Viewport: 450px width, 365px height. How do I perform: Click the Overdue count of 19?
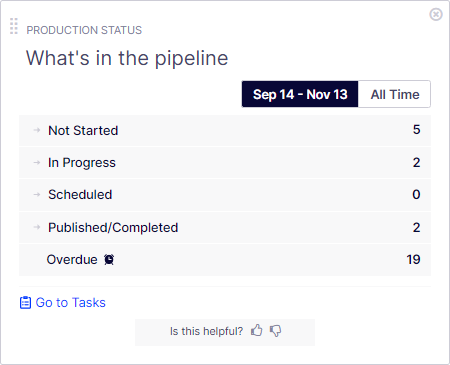413,260
